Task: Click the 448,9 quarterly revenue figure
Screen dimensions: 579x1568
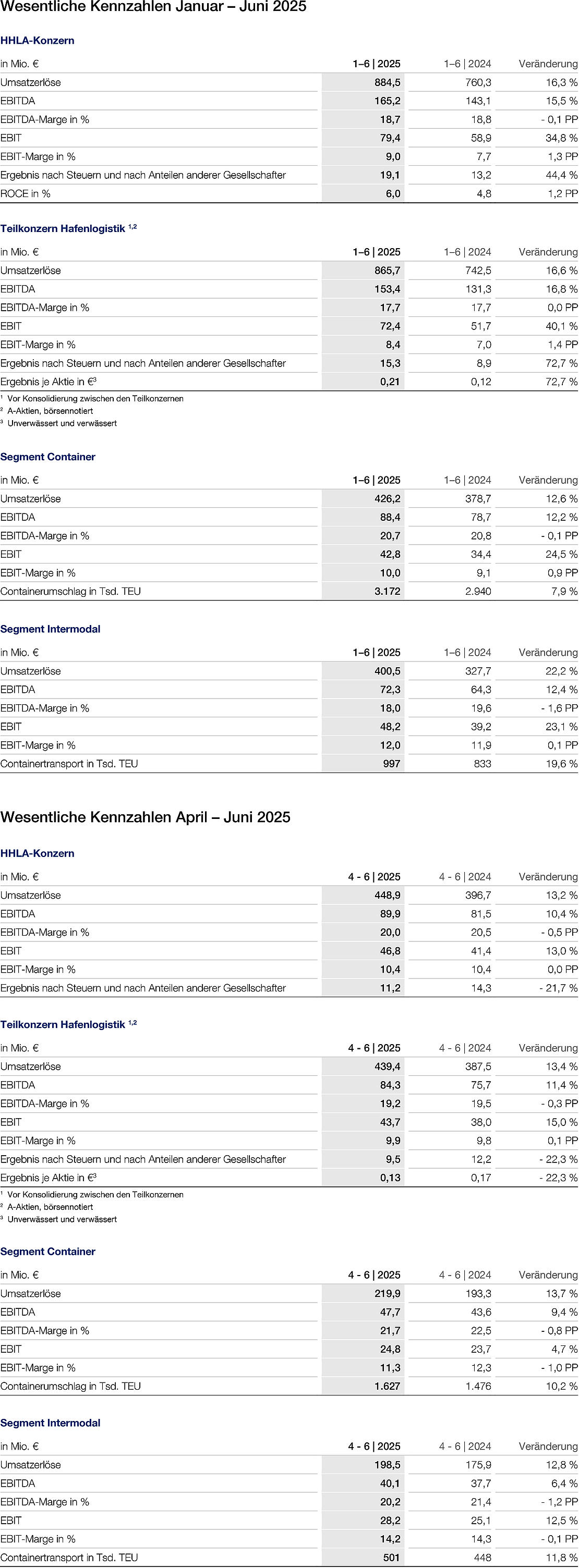Action: click(387, 895)
